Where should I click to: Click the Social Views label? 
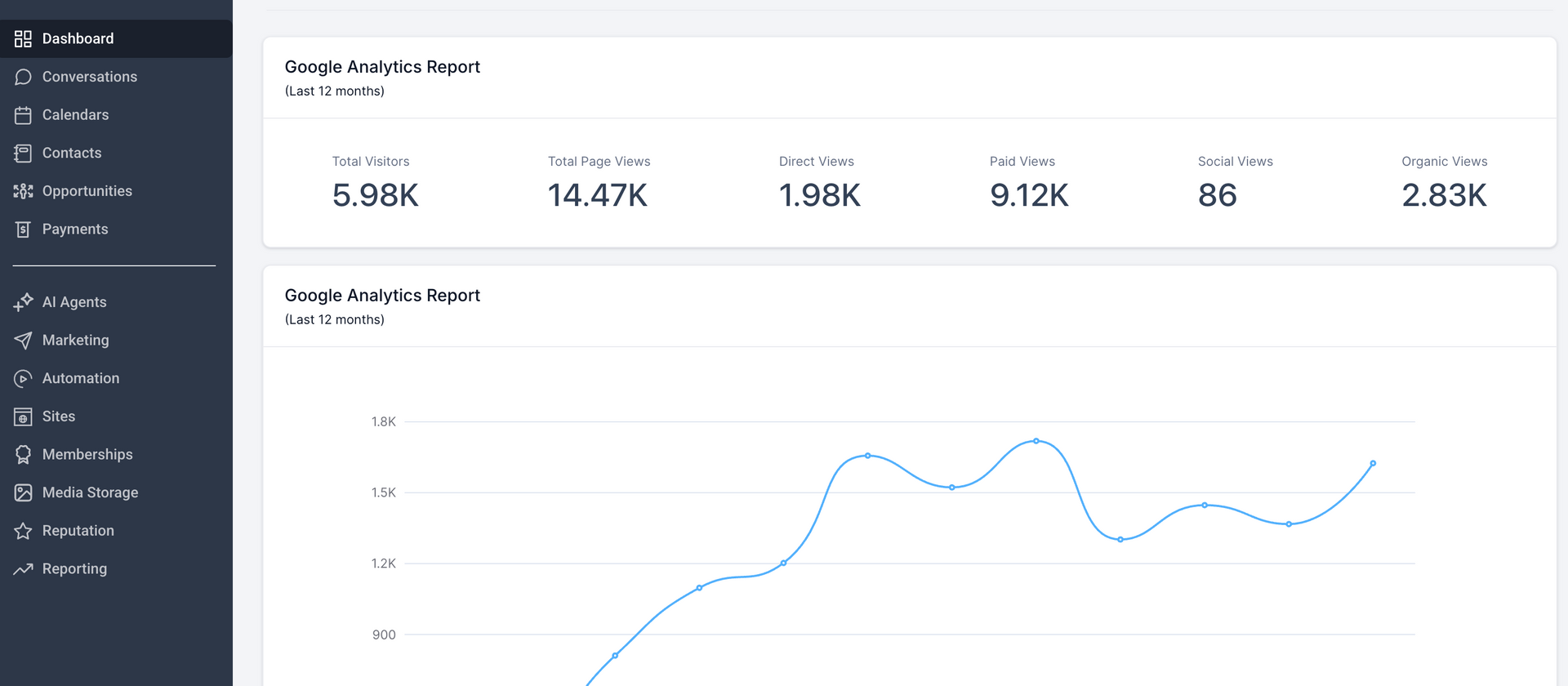[x=1236, y=162]
